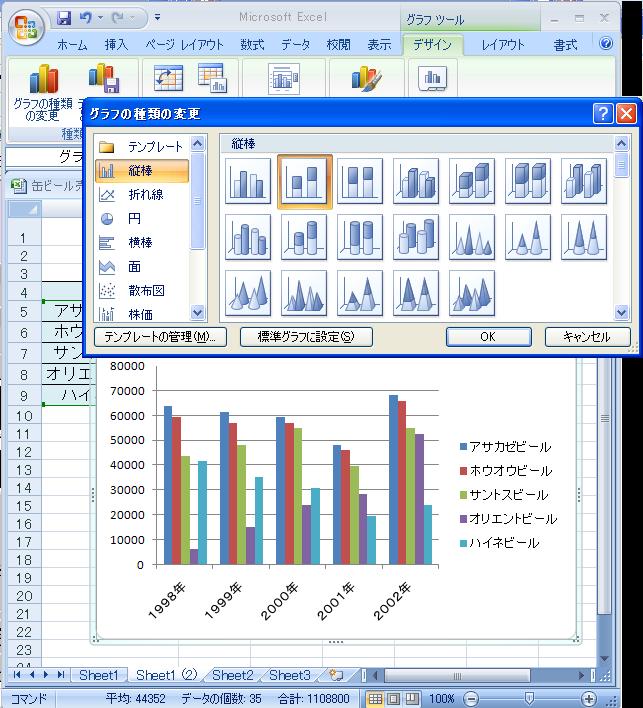This screenshot has height=708, width=643.
Task: Open the chart styles gallery icon
Action: tap(367, 78)
